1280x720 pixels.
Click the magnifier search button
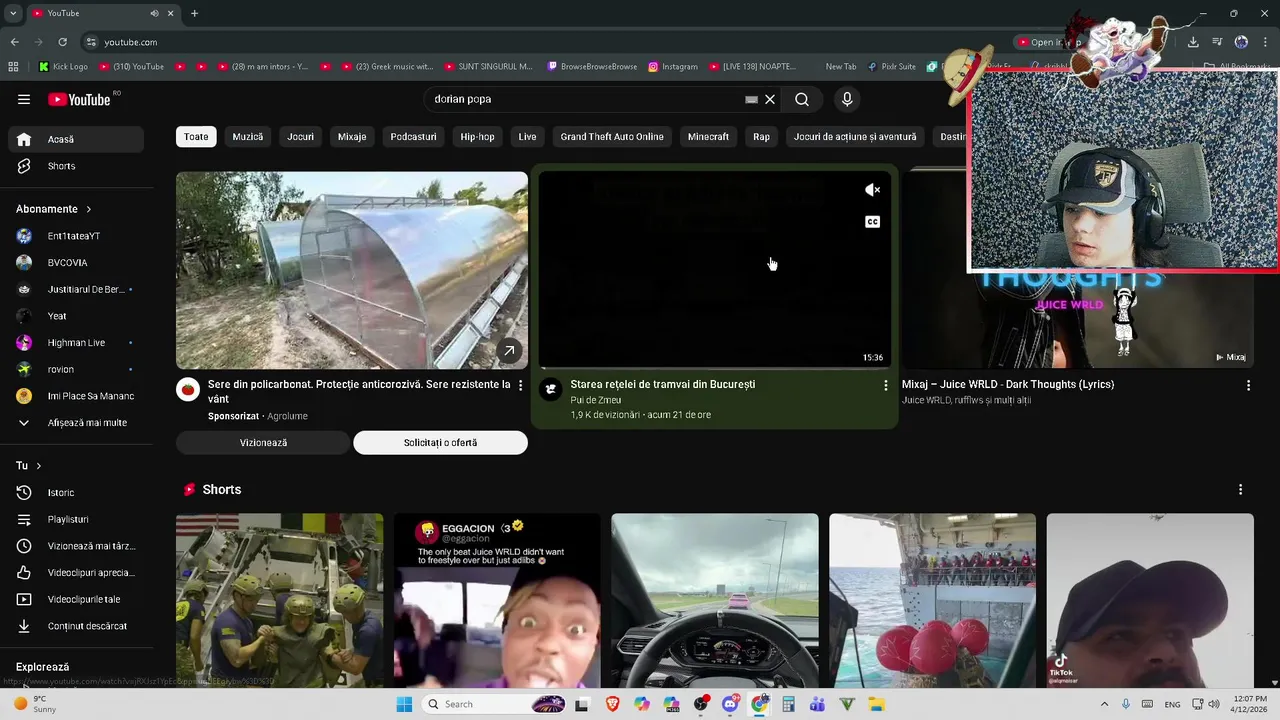coord(802,99)
